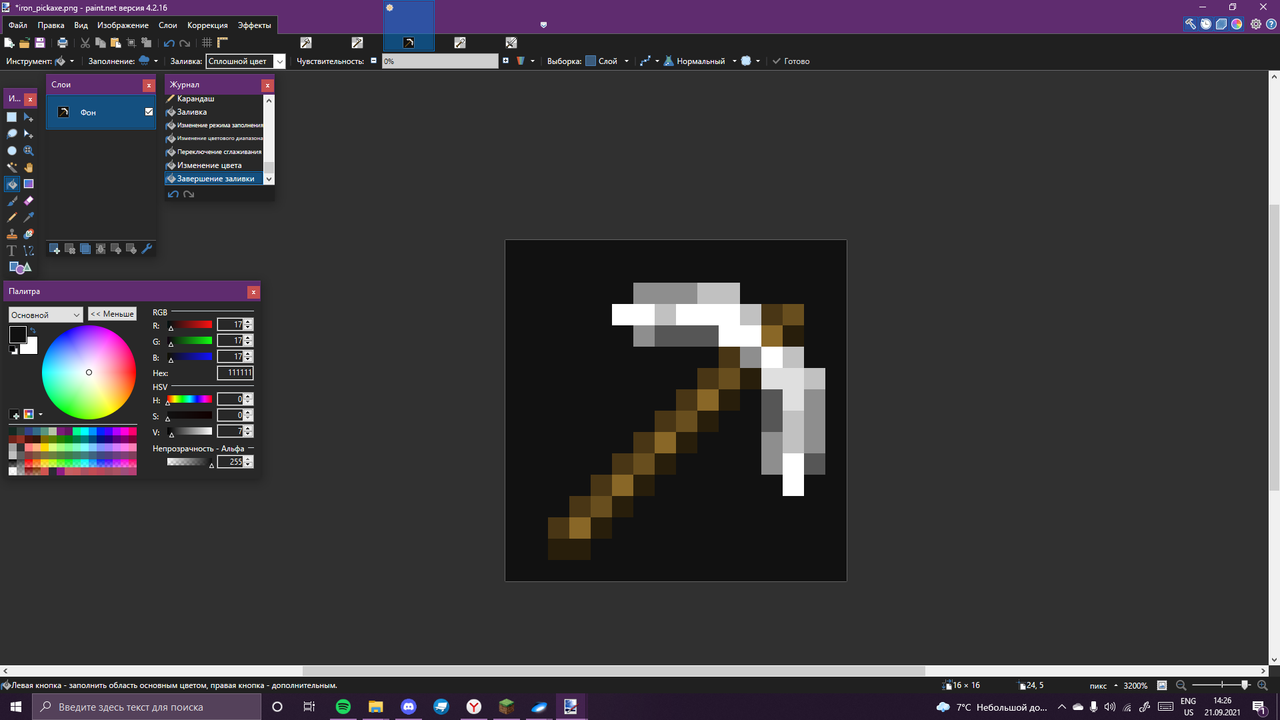This screenshot has width=1280, height=720.
Task: Swap primary and secondary colors arrow
Action: (33, 331)
